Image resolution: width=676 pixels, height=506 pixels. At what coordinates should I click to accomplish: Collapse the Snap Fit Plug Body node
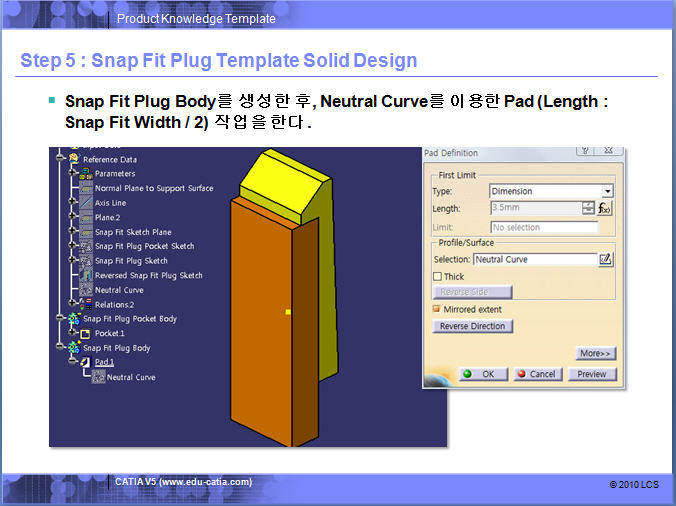(x=60, y=348)
